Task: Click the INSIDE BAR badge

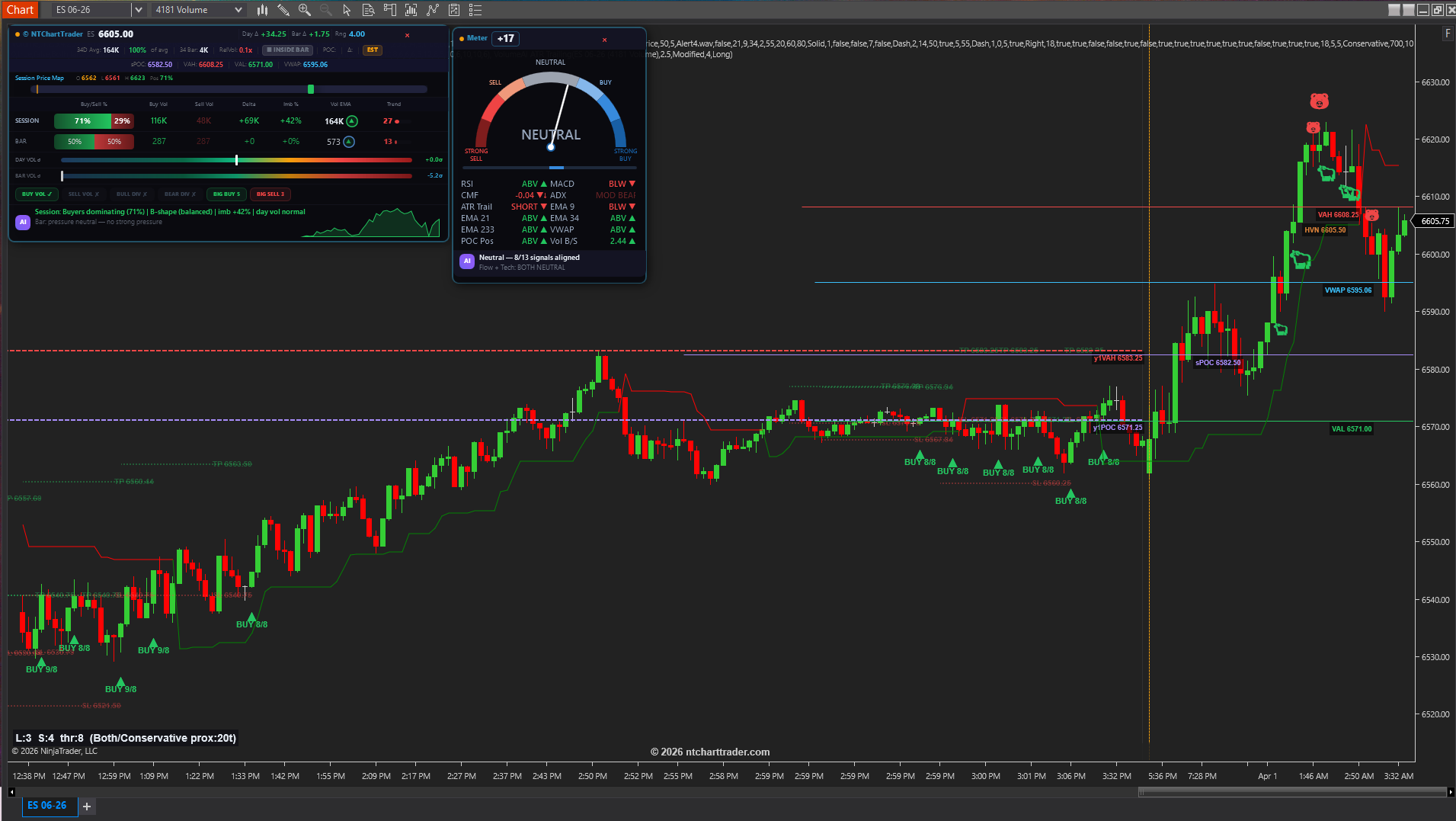Action: point(288,50)
